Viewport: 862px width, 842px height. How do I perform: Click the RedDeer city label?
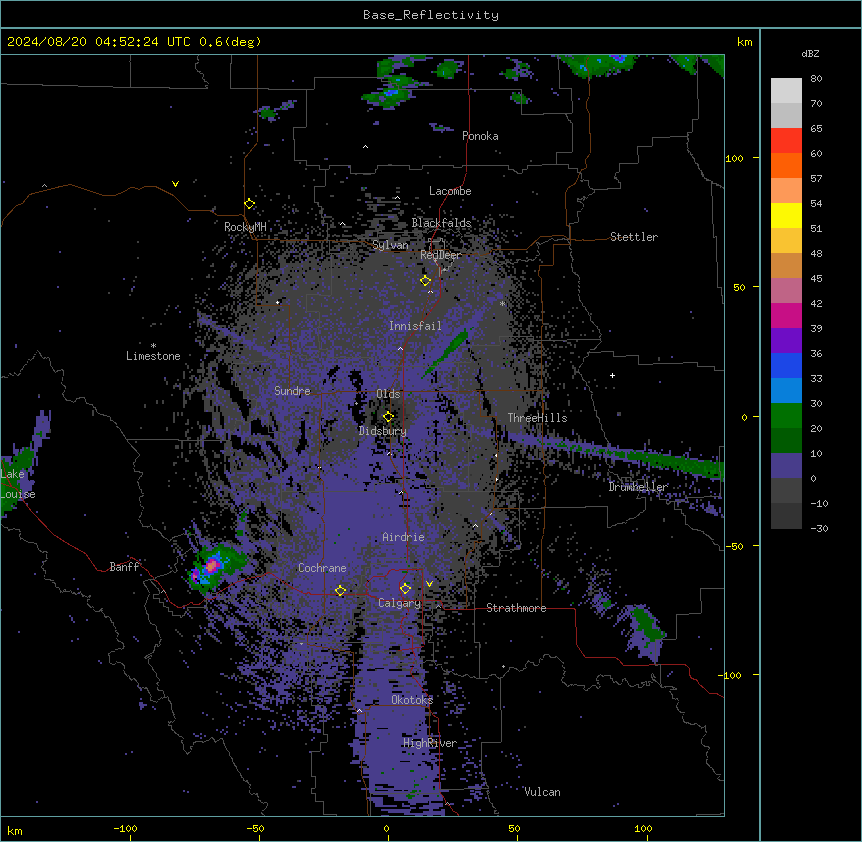pyautogui.click(x=441, y=255)
